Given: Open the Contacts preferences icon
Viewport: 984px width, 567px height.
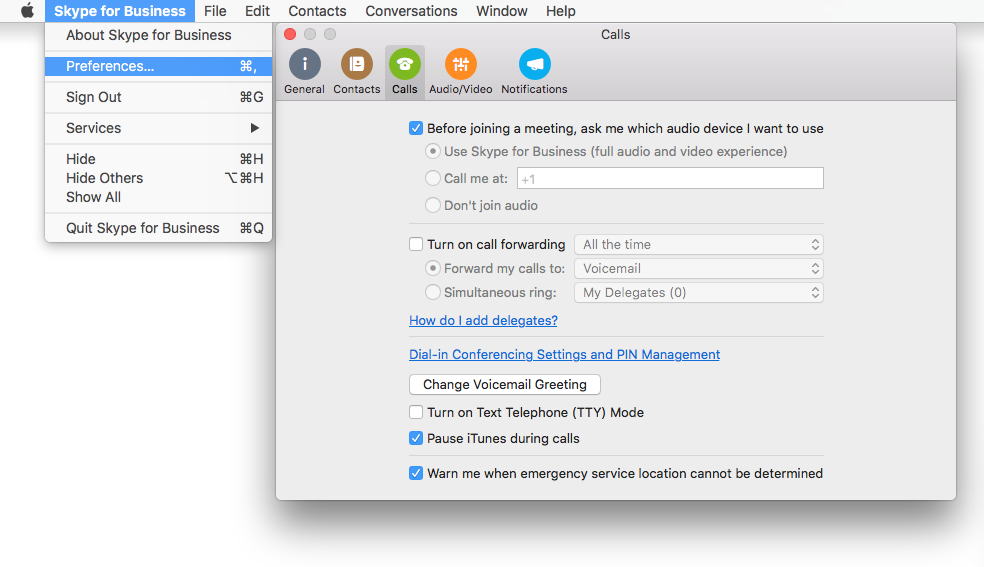Looking at the screenshot, I should [x=356, y=65].
